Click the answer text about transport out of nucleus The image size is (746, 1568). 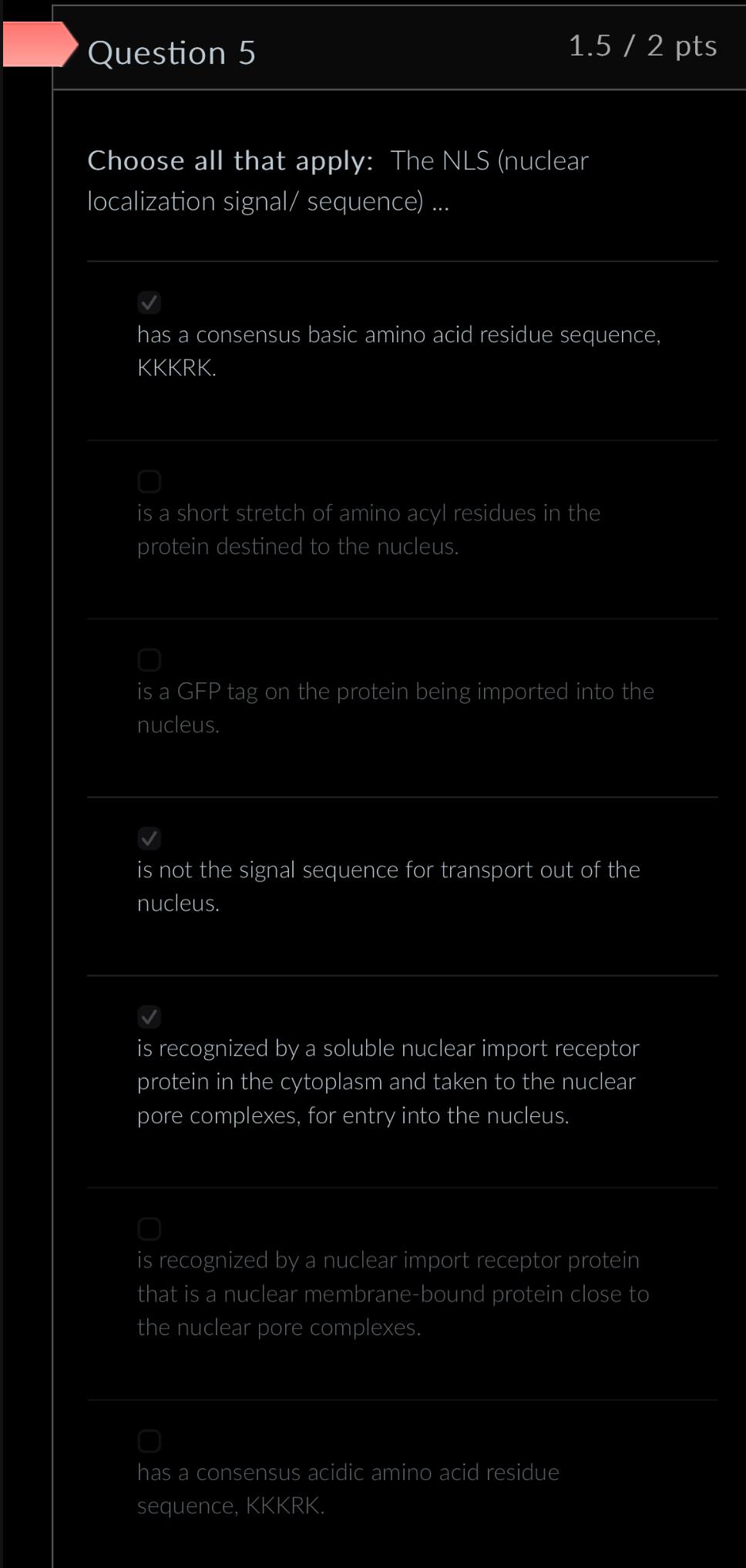click(388, 885)
